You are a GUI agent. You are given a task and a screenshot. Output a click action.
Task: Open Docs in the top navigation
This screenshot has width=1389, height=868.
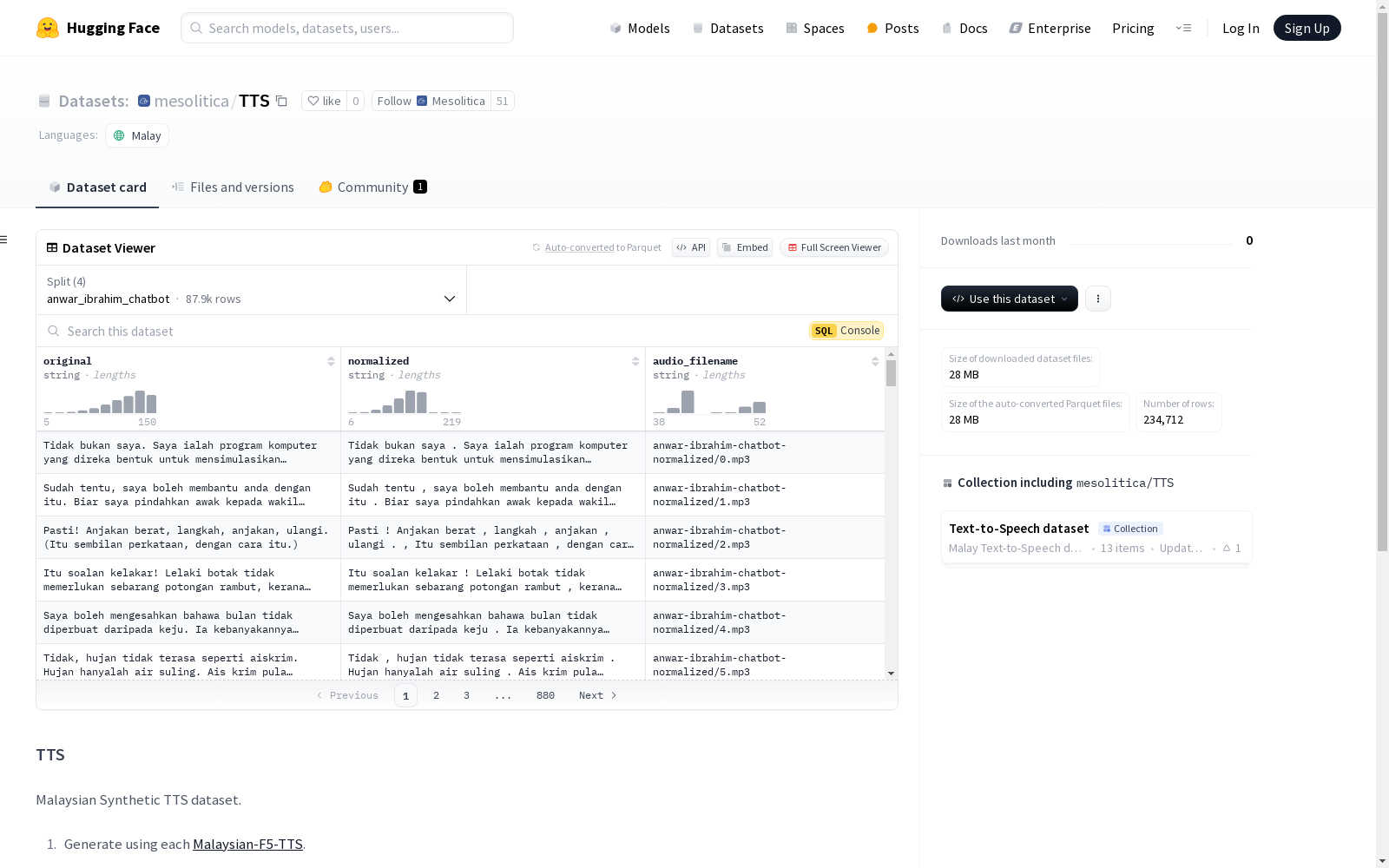tap(964, 28)
